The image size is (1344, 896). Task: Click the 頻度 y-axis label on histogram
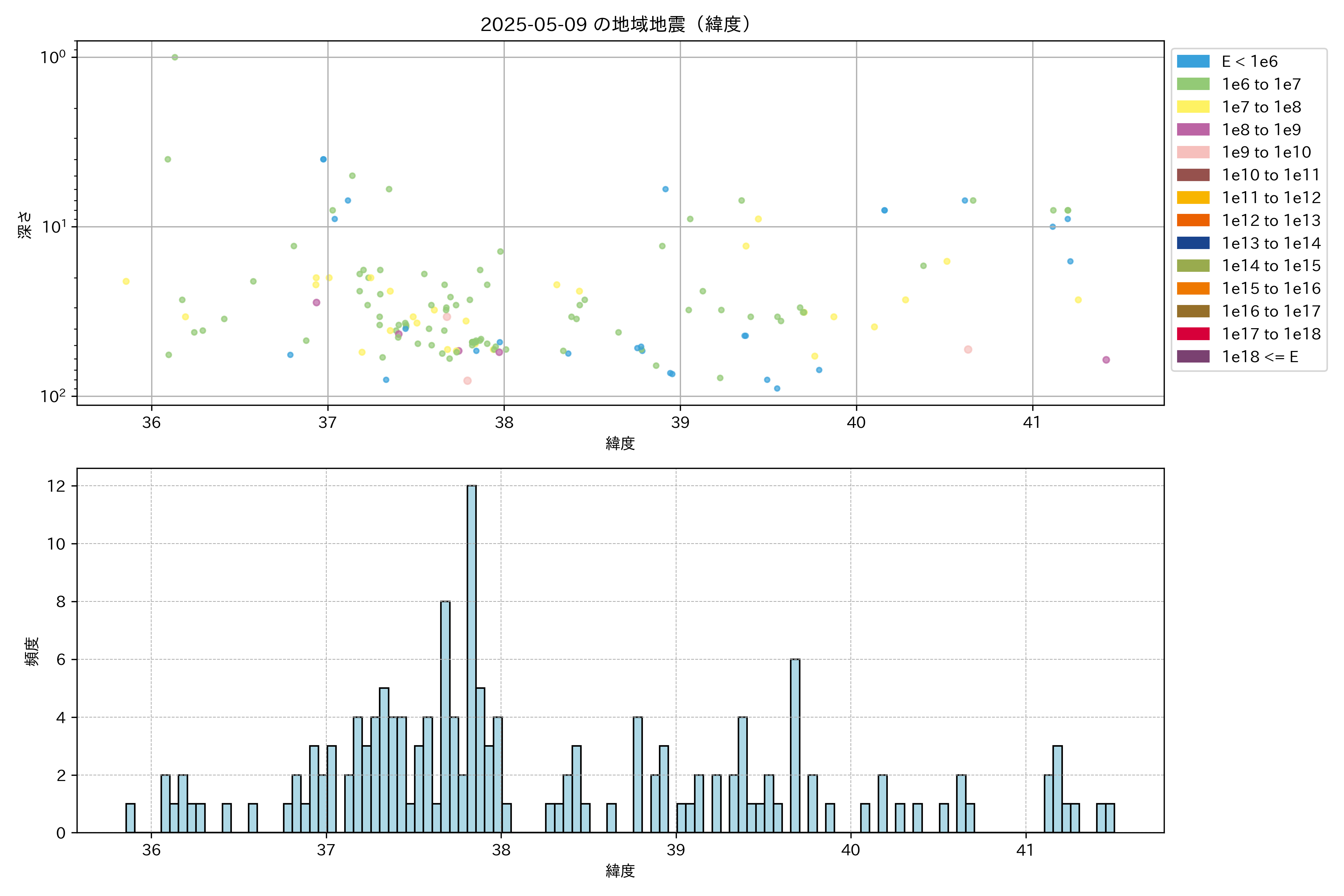pyautogui.click(x=32, y=651)
